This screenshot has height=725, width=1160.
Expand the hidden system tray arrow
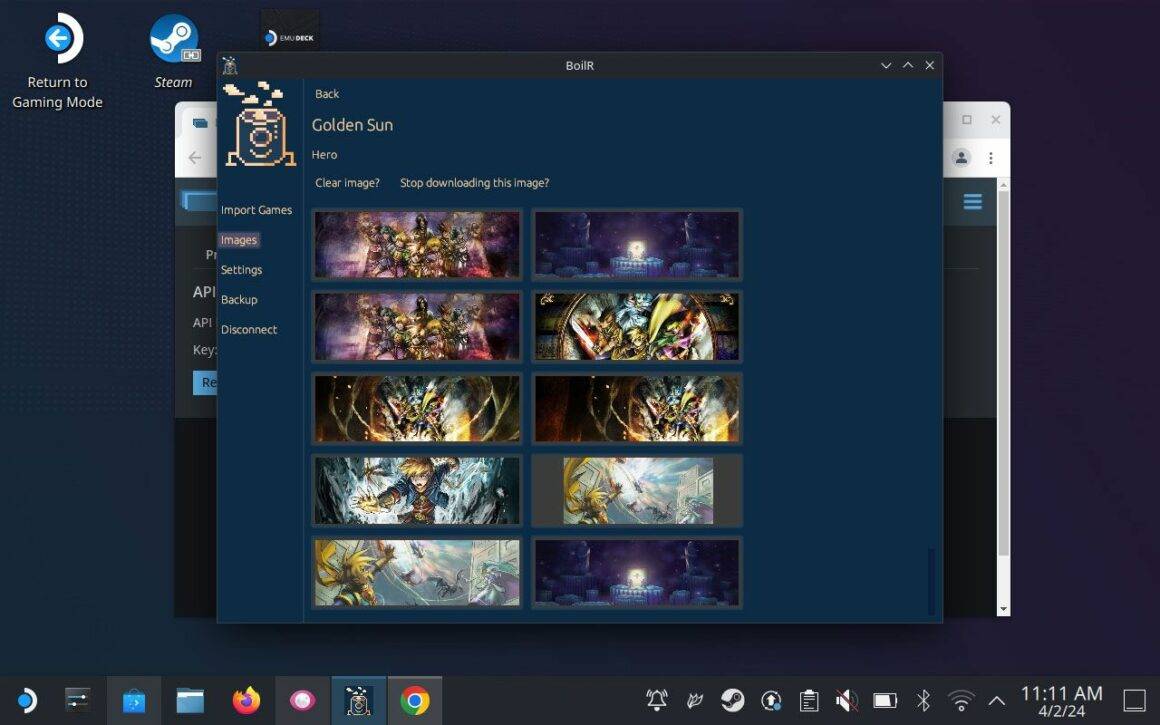(997, 701)
